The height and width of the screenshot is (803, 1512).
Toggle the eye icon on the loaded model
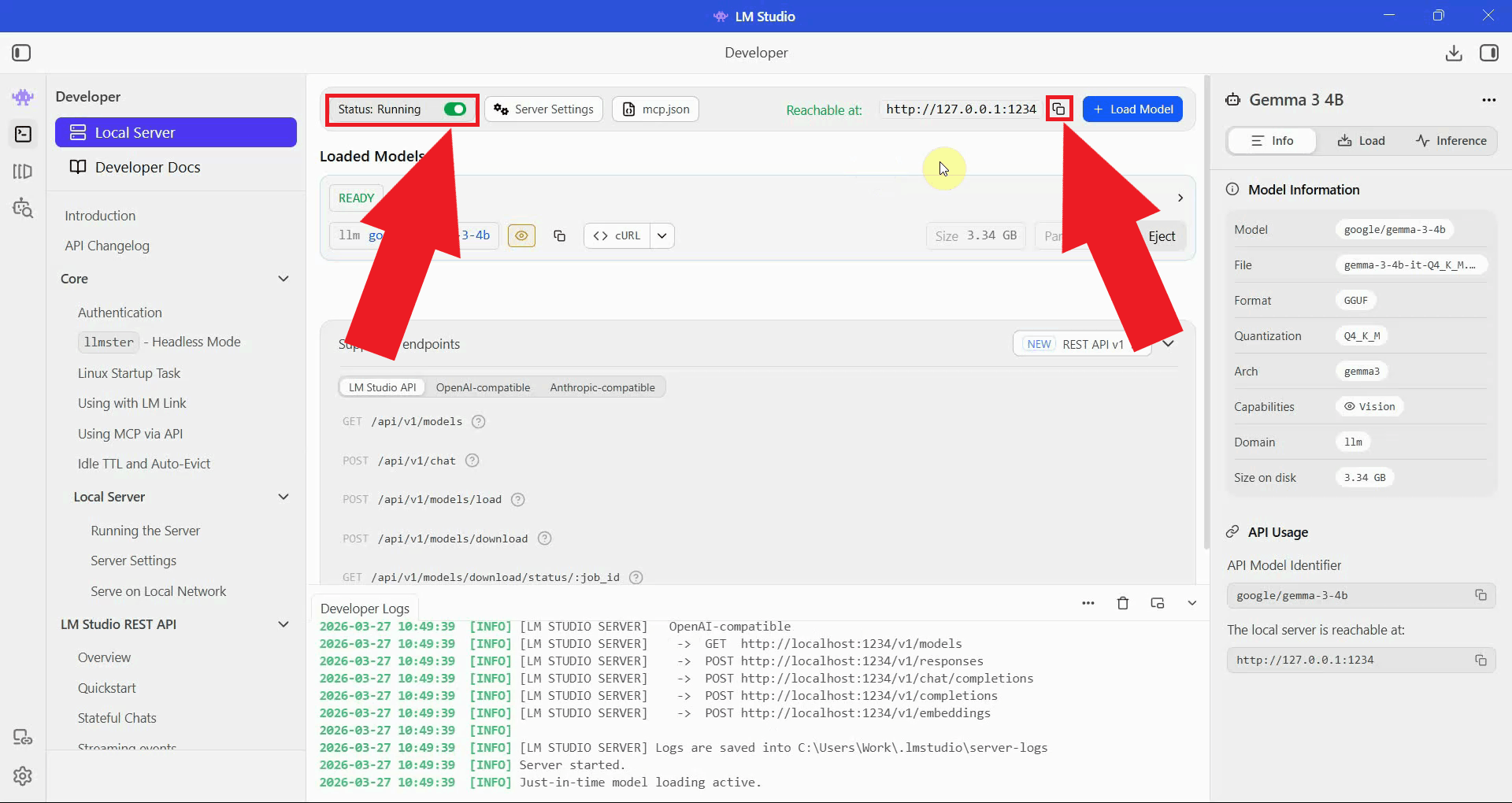(521, 235)
